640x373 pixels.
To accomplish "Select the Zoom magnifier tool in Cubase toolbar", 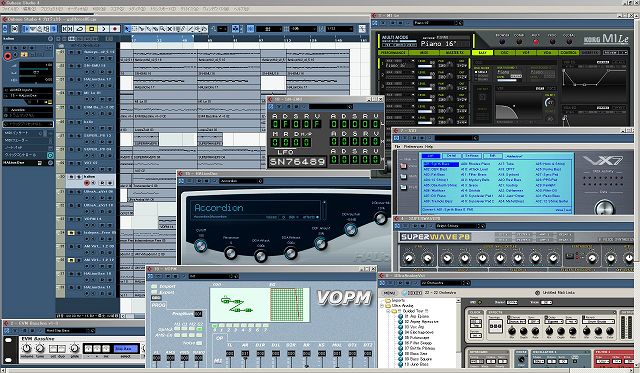I will (162, 29).
